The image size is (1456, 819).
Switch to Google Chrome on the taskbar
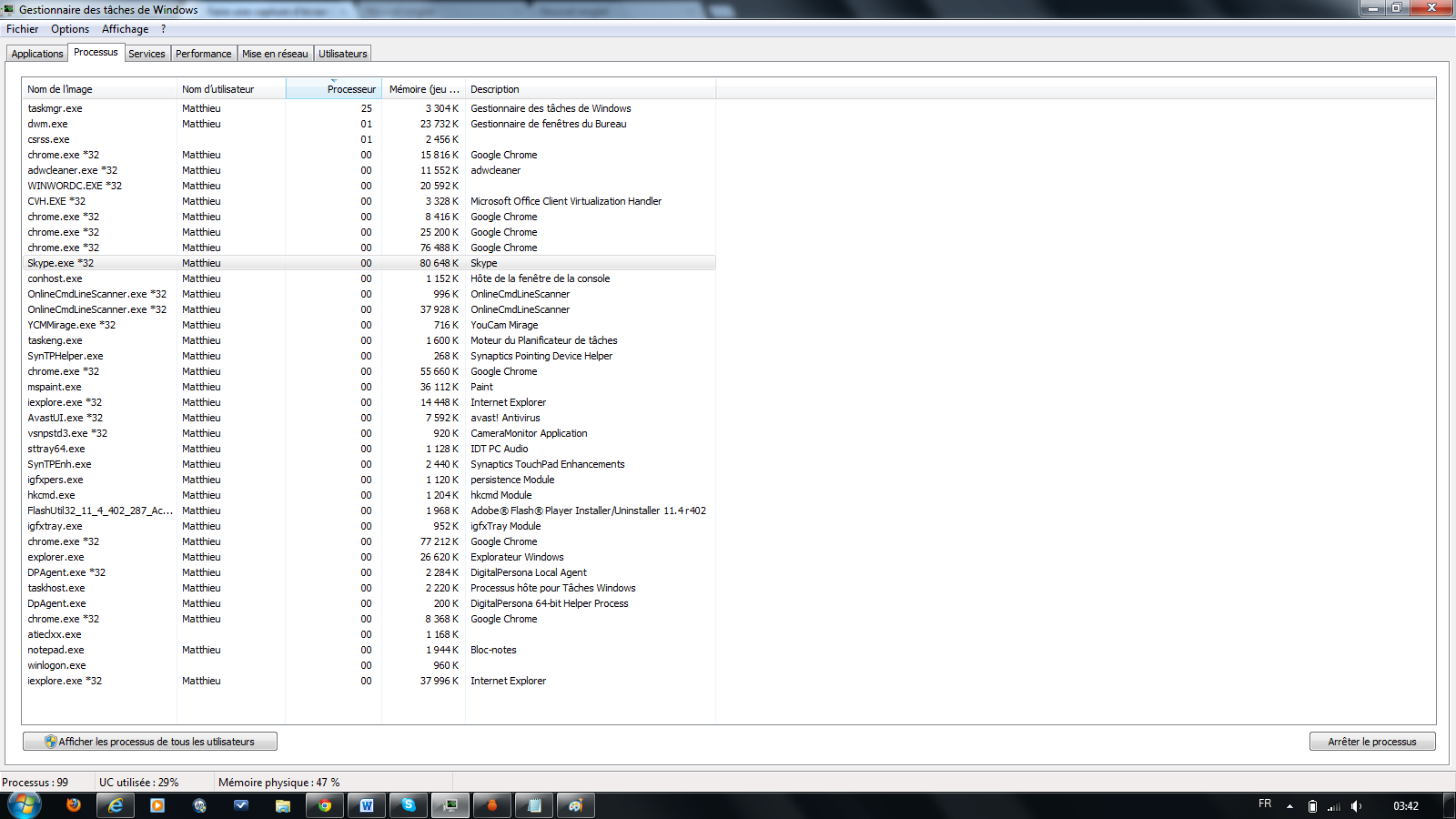coord(325,805)
